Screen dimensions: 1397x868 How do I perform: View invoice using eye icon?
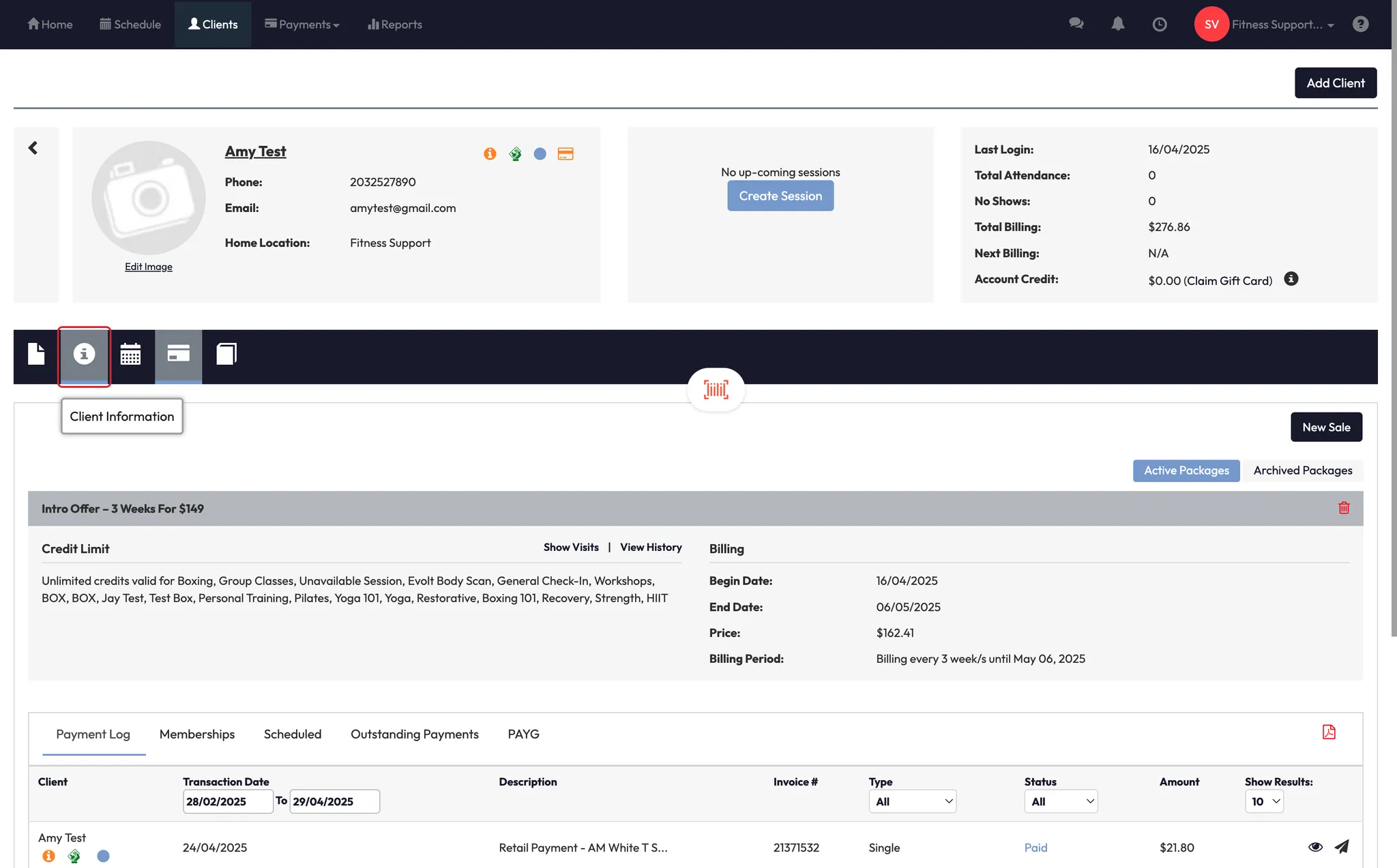coord(1315,847)
